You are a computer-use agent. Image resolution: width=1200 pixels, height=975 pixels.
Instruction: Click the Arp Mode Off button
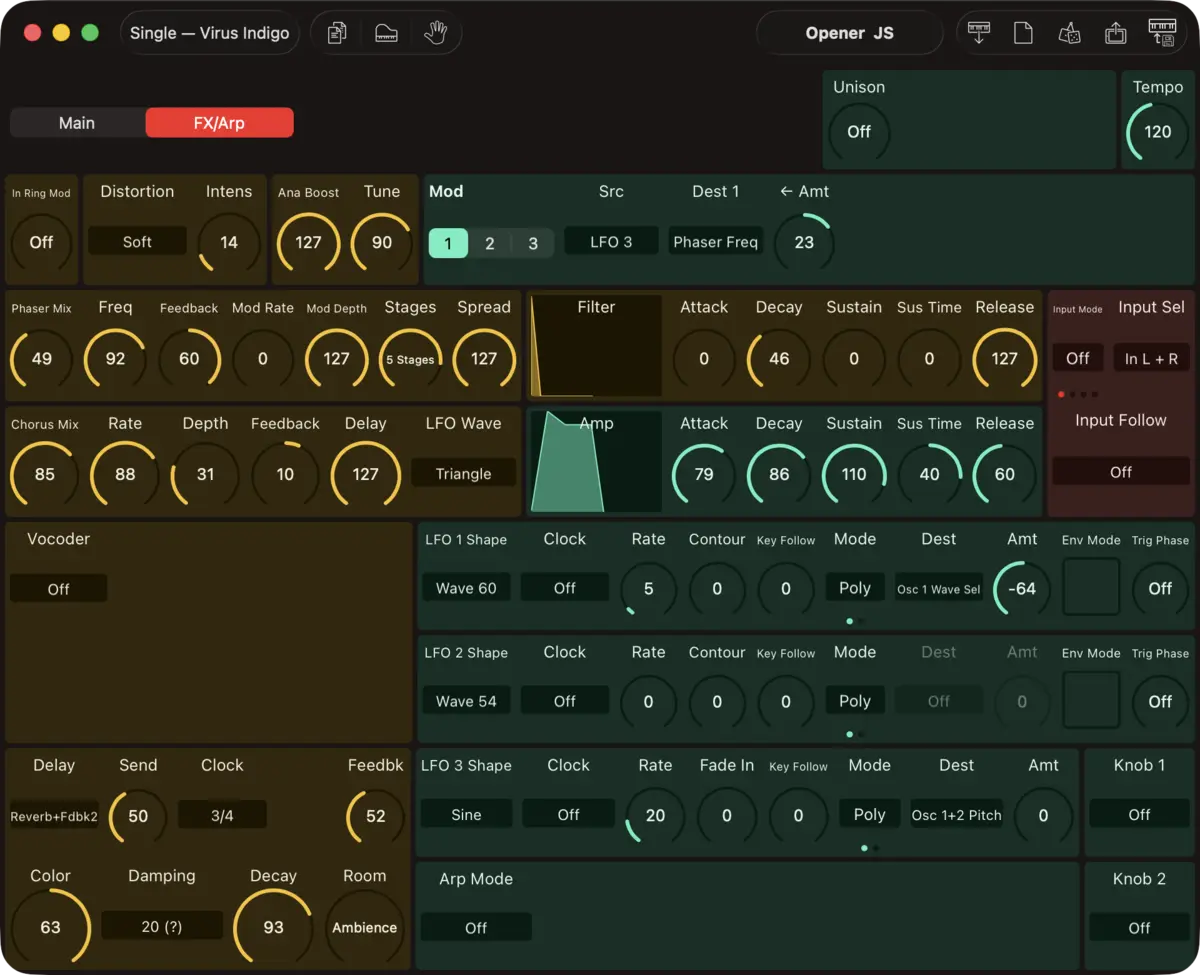click(476, 927)
